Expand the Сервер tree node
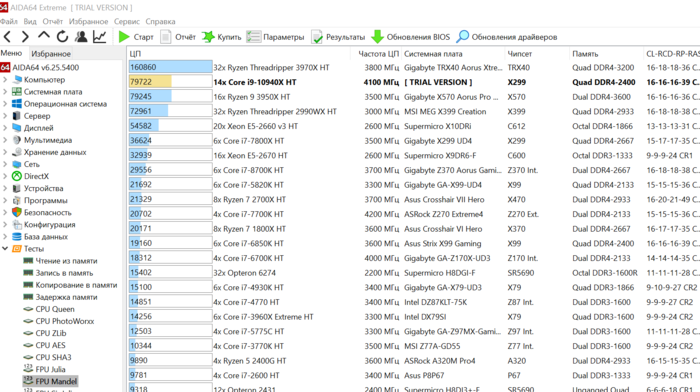Viewport: 700px width, 392px height. coord(5,116)
